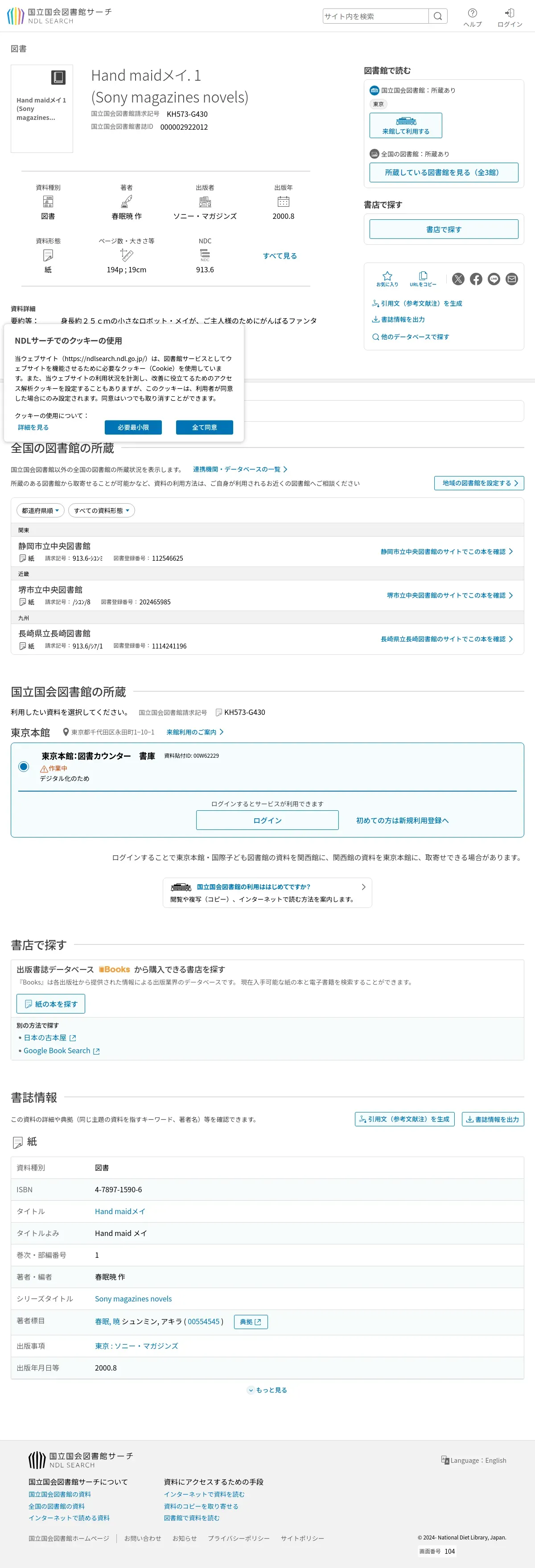Click the 典拠 authority button
This screenshot has width=535, height=1568.
point(251,1322)
